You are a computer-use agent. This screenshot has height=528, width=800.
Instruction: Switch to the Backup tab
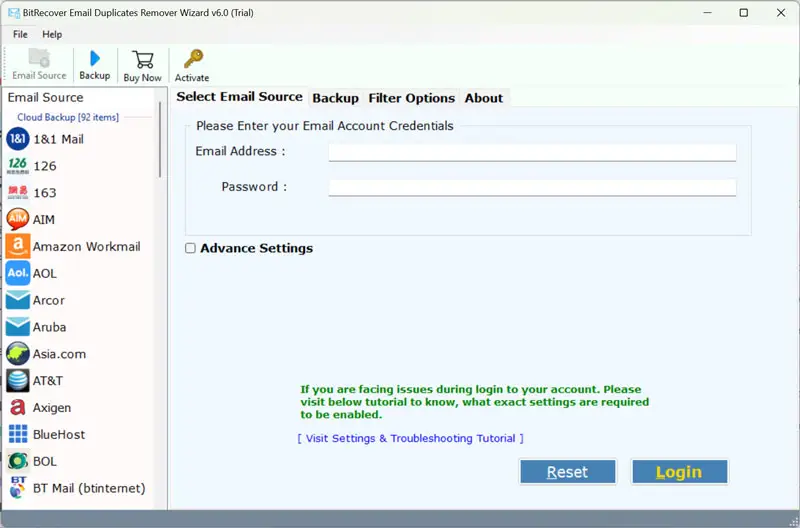point(335,98)
